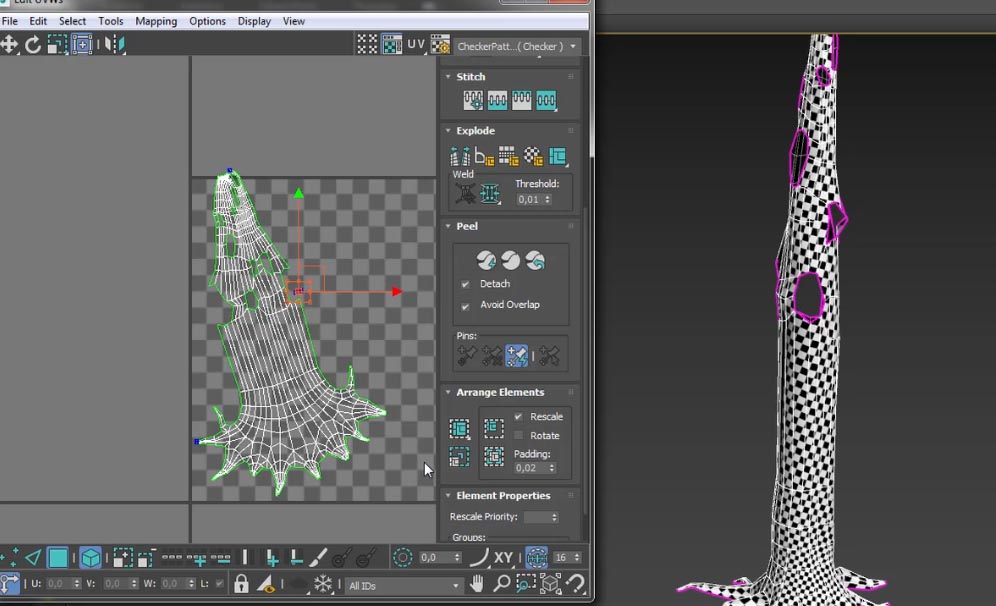Open the Mapping menu
Viewport: 996px width, 606px height.
pos(156,21)
